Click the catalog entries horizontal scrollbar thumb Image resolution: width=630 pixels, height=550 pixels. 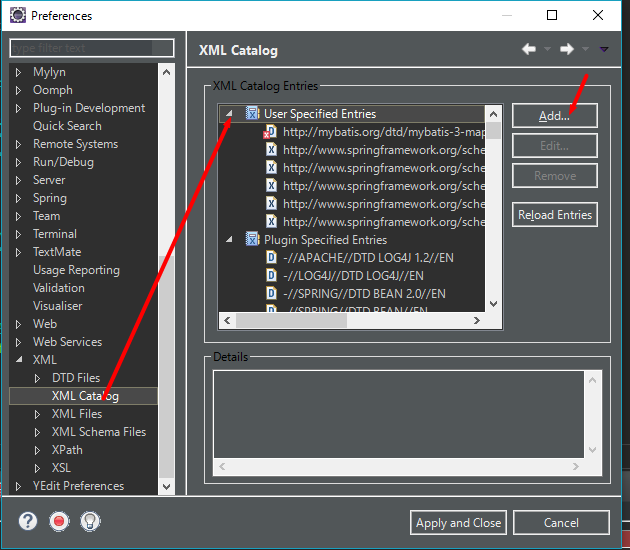[291, 321]
